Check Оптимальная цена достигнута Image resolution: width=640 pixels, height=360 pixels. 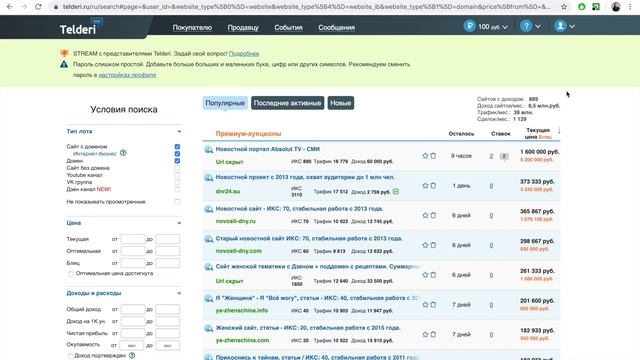(71, 274)
